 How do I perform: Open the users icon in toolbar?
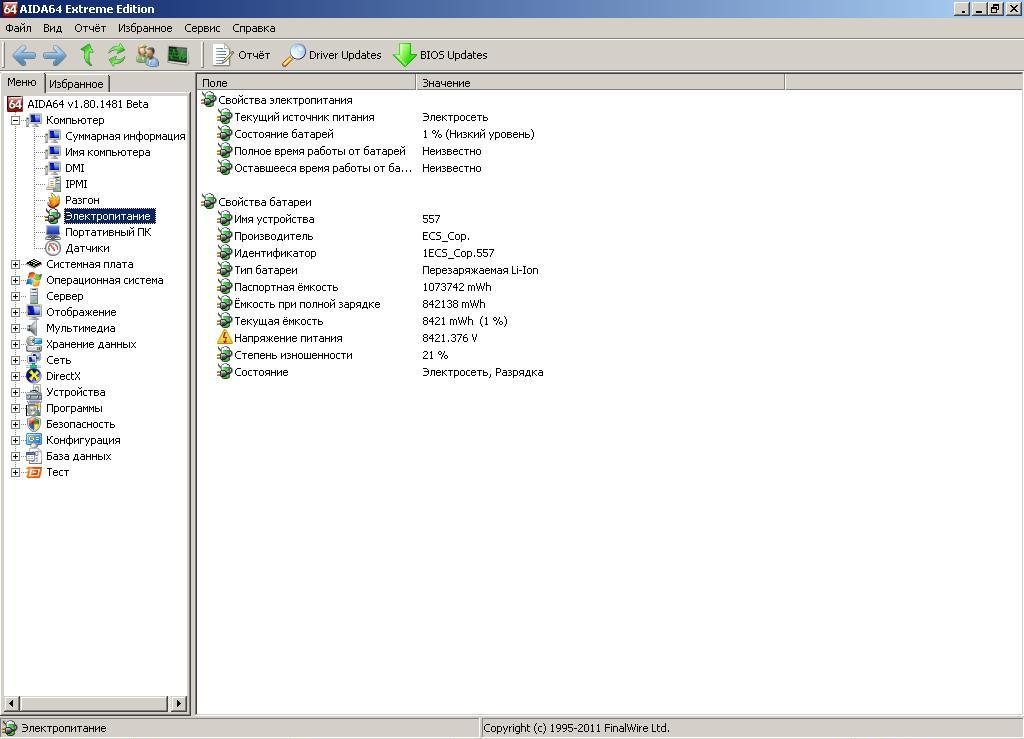(148, 55)
